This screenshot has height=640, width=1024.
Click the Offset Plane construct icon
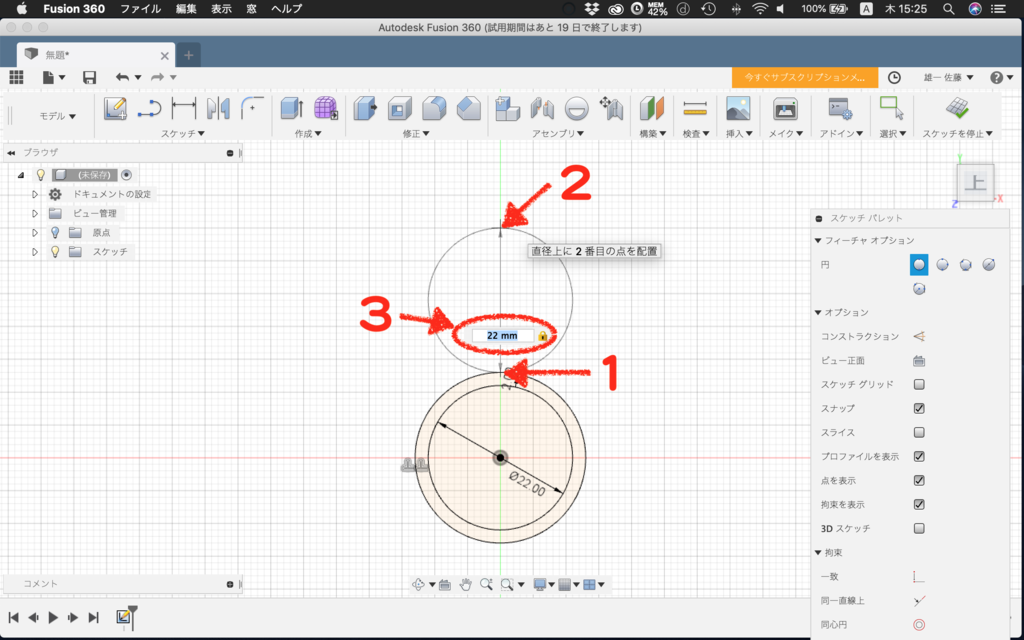[x=651, y=108]
